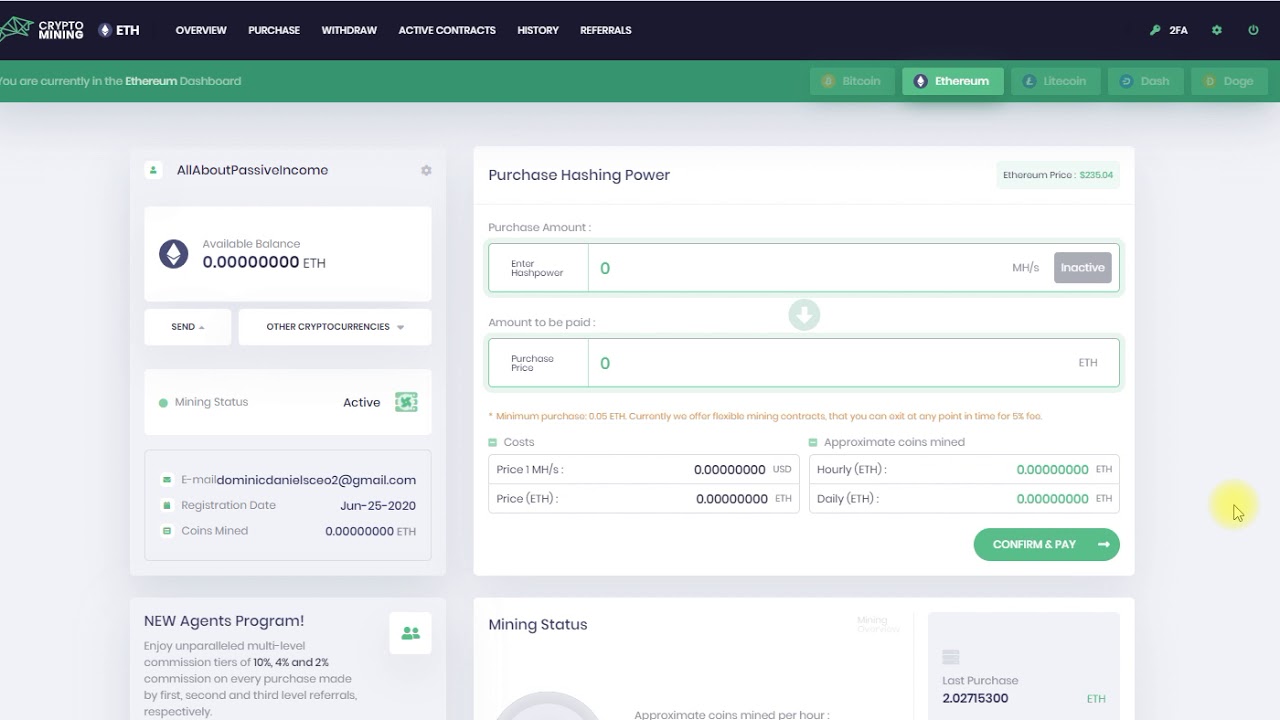The height and width of the screenshot is (720, 1280).
Task: Click the Agents Program people icon
Action: tap(410, 633)
